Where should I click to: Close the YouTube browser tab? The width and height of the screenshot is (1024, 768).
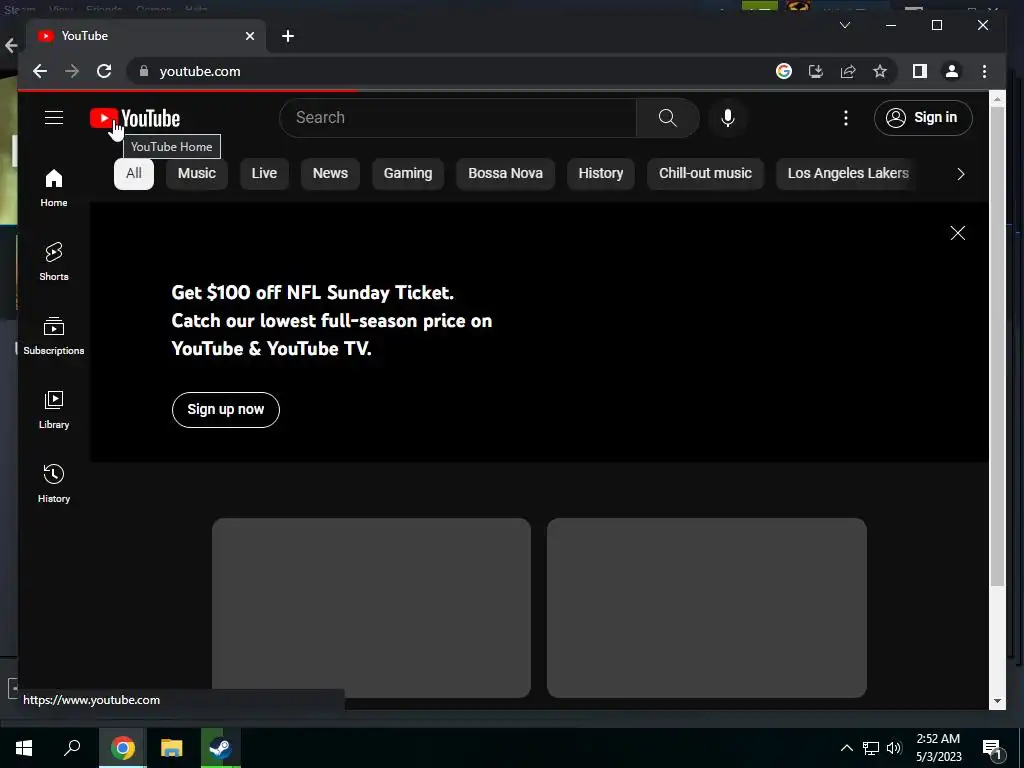pyautogui.click(x=249, y=36)
